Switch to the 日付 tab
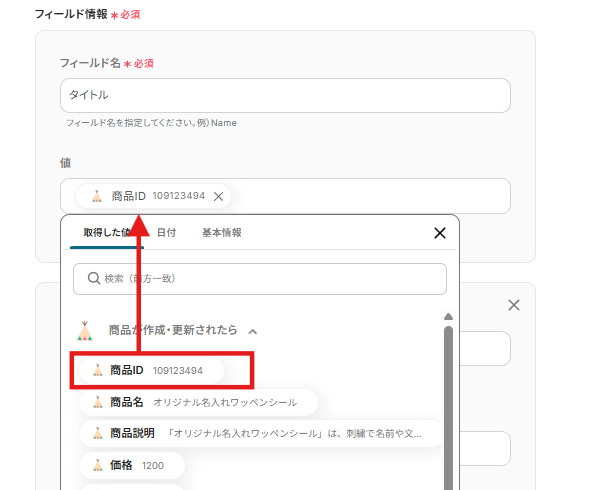 coord(166,233)
